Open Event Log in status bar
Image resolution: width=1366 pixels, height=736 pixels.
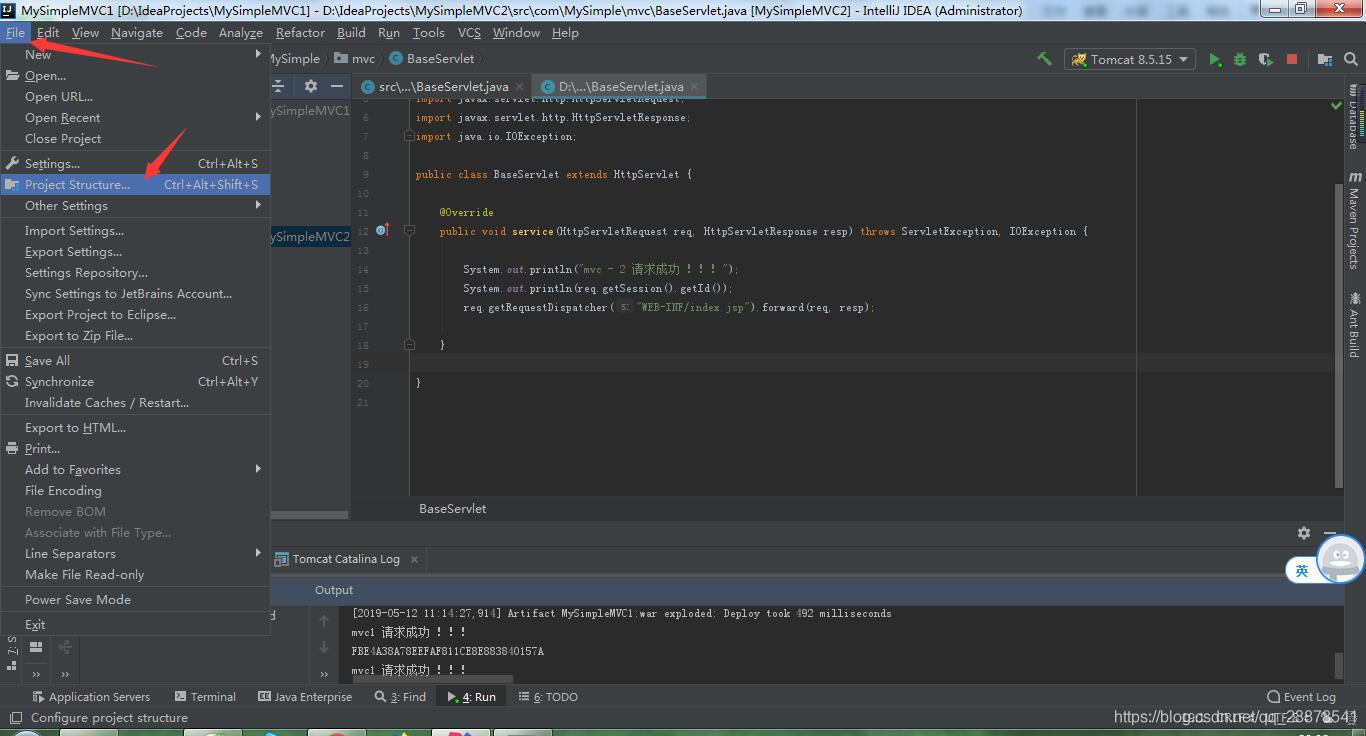[x=1301, y=697]
